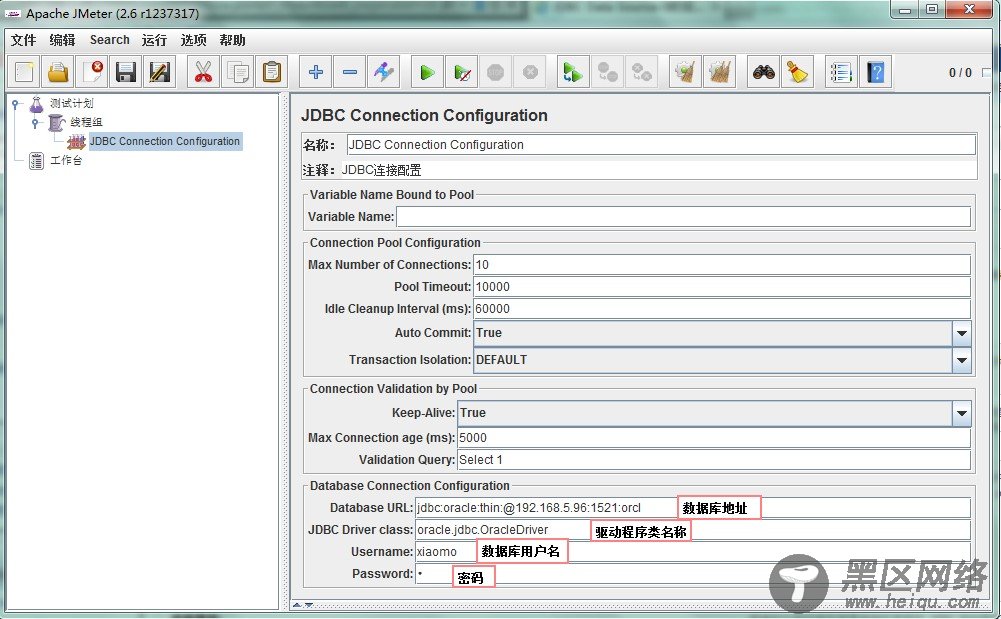This screenshot has width=1001, height=619.
Task: Click Remote Shutdown All icon
Action: 641,71
